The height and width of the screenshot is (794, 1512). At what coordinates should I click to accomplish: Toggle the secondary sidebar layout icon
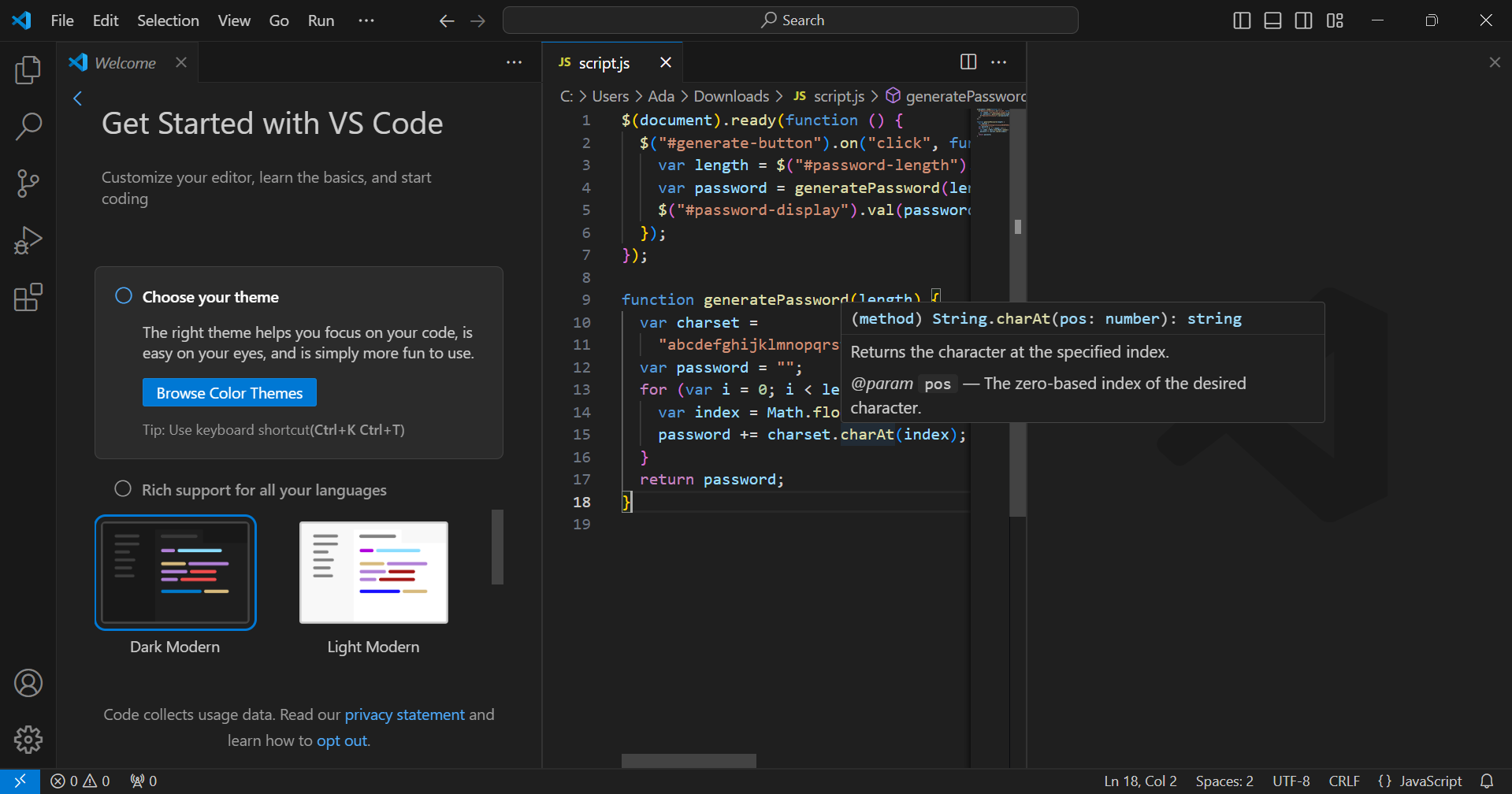1304,20
